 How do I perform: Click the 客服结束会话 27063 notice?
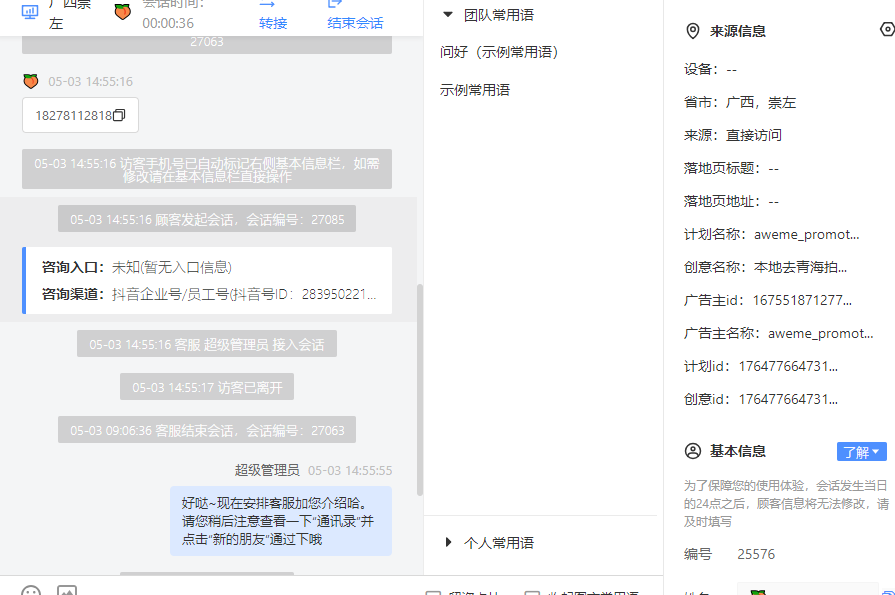click(x=207, y=429)
